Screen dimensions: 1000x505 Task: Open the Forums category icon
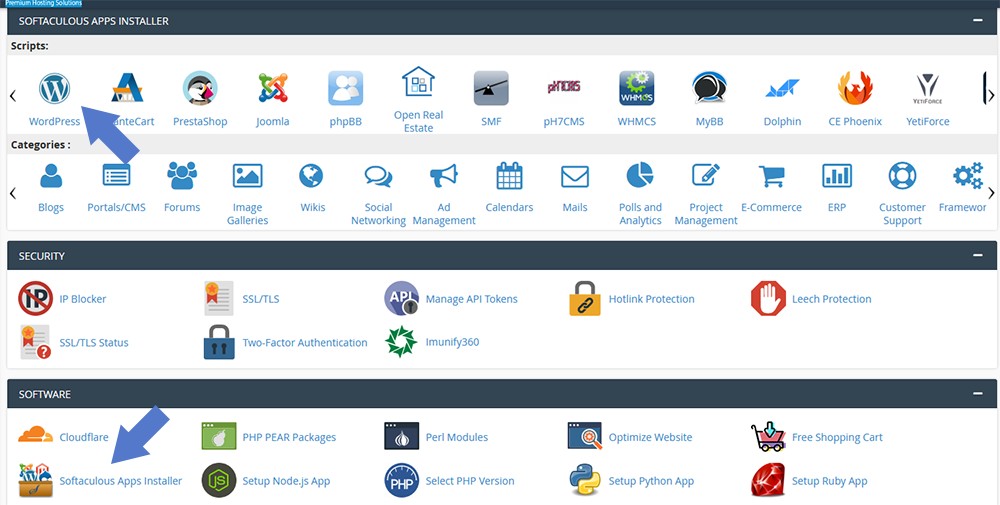(x=182, y=175)
